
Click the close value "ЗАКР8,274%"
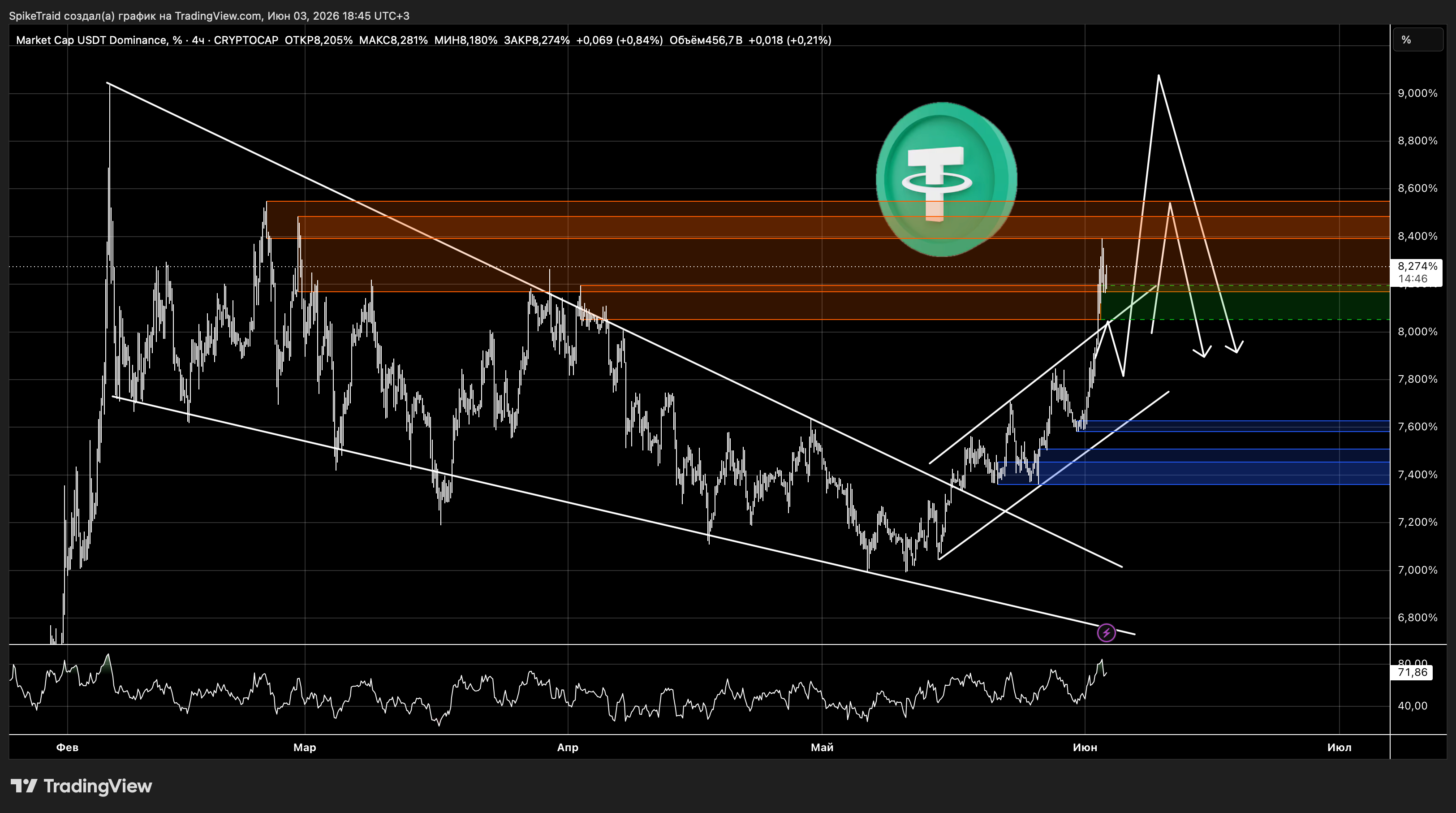[536, 40]
